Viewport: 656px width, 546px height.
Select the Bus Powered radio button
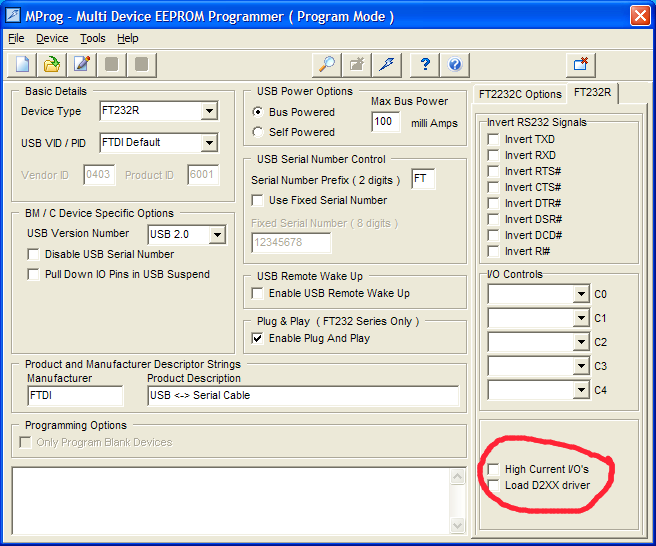click(258, 112)
